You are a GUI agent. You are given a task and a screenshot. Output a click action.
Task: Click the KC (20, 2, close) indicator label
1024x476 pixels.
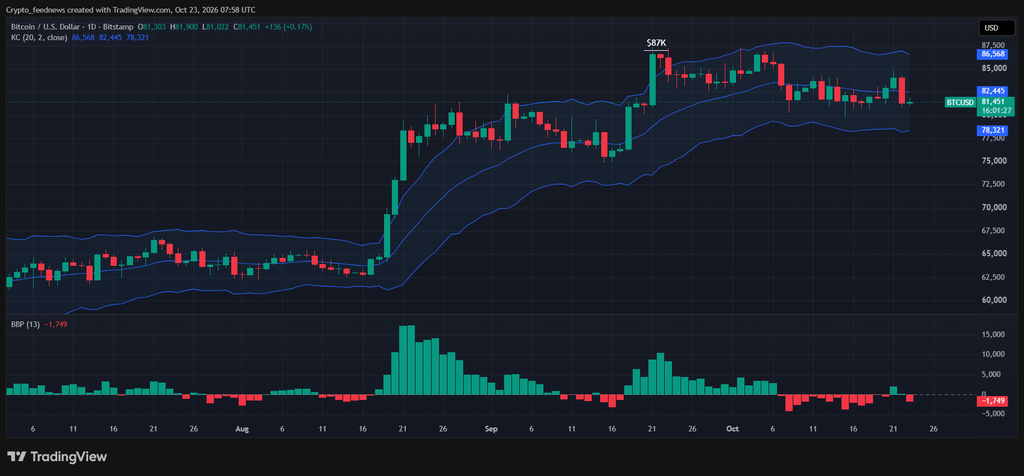point(39,37)
